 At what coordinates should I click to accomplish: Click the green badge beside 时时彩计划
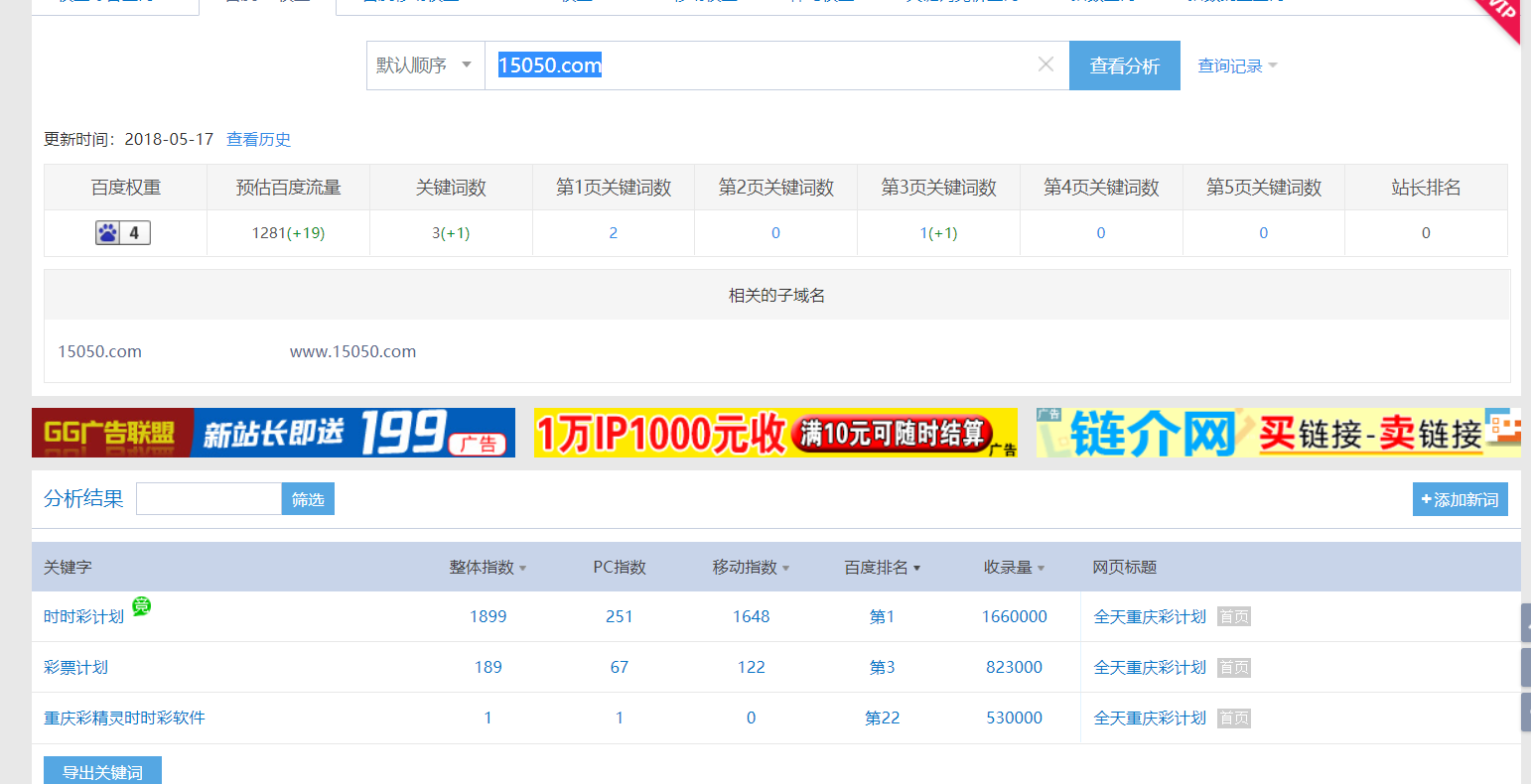click(x=142, y=606)
